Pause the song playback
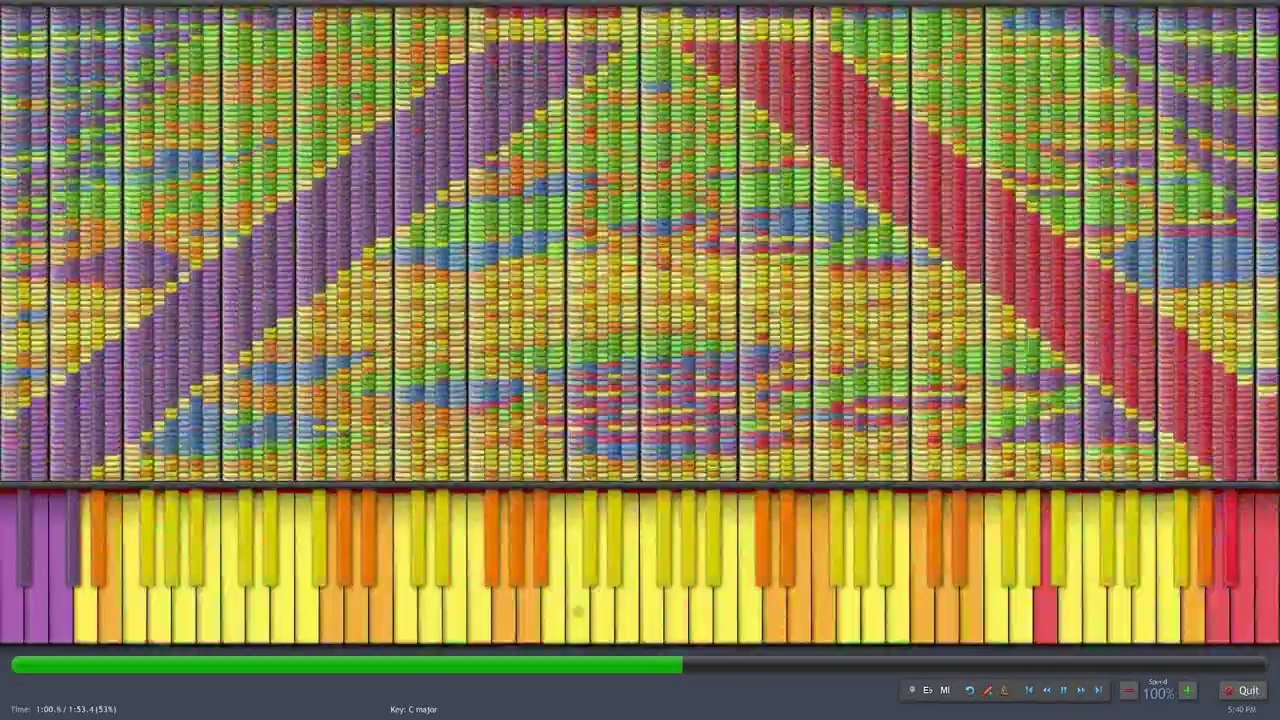Viewport: 1280px width, 720px height. (1063, 690)
